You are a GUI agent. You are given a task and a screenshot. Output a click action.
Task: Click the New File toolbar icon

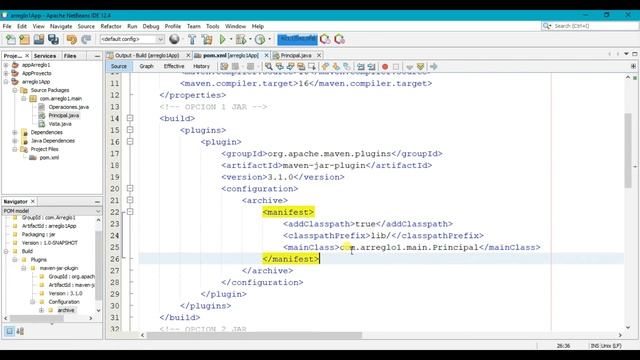(x=11, y=39)
